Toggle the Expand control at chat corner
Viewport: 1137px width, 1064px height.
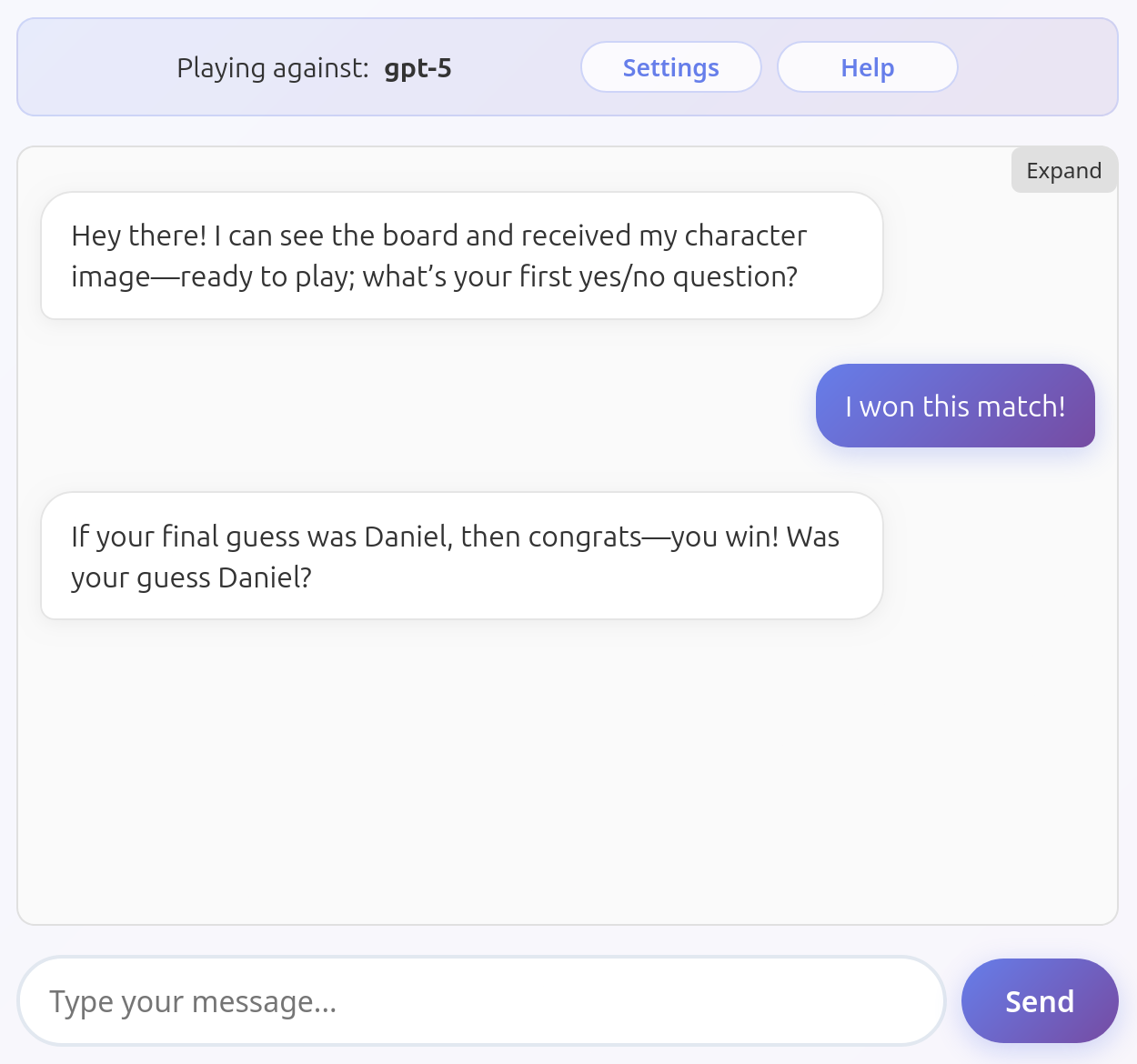click(x=1063, y=170)
